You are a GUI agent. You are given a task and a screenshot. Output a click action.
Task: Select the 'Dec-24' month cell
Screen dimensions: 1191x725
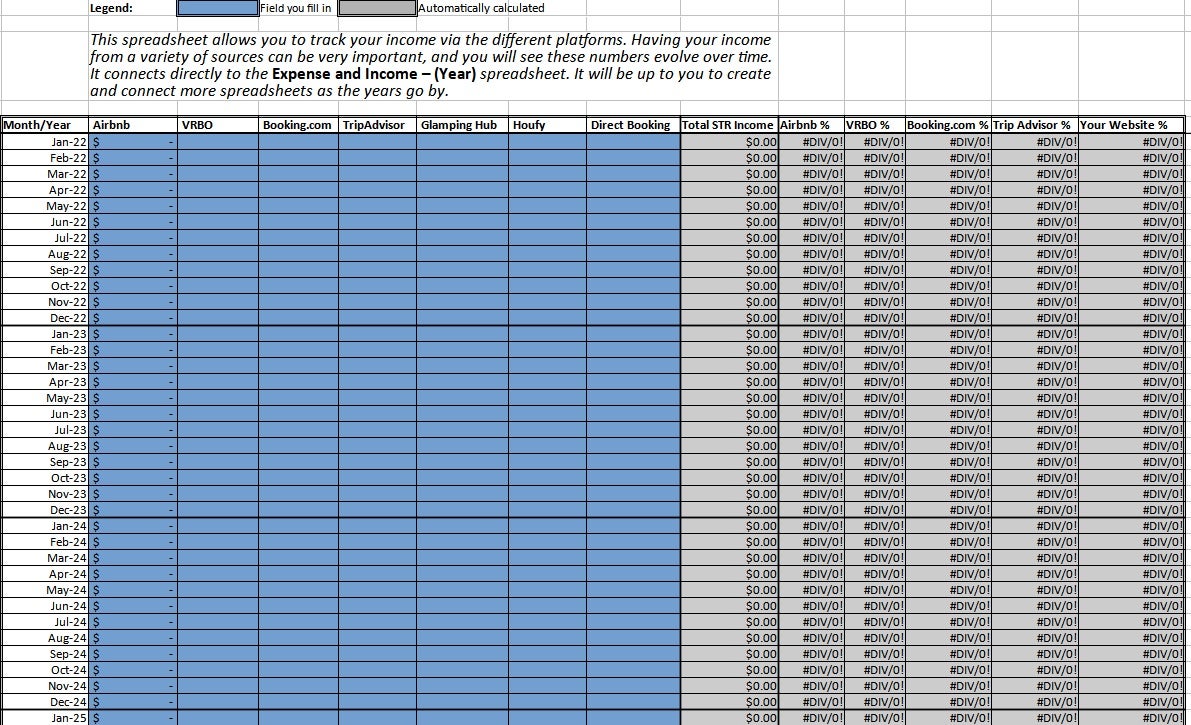point(45,702)
